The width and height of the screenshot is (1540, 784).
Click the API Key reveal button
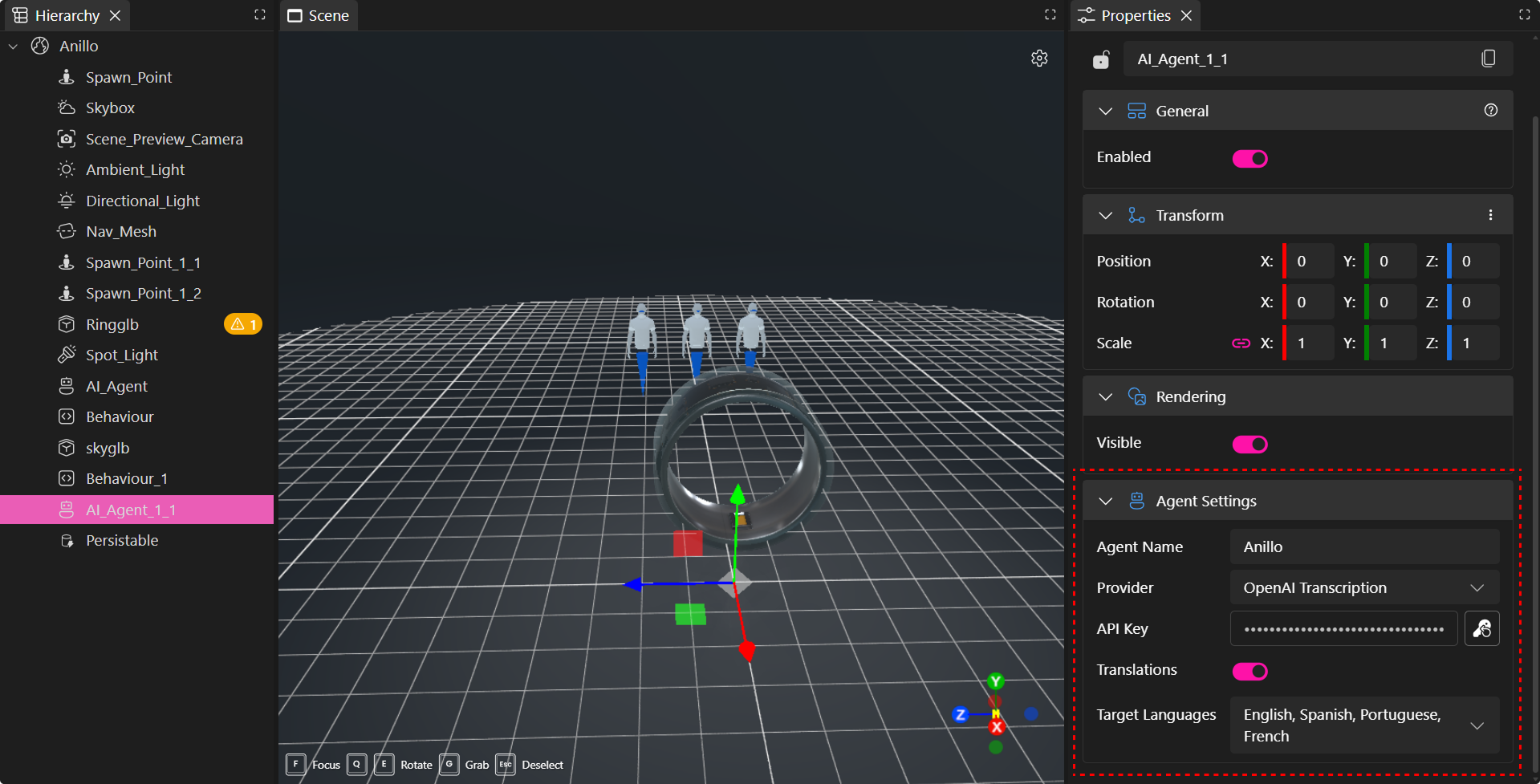(1481, 629)
